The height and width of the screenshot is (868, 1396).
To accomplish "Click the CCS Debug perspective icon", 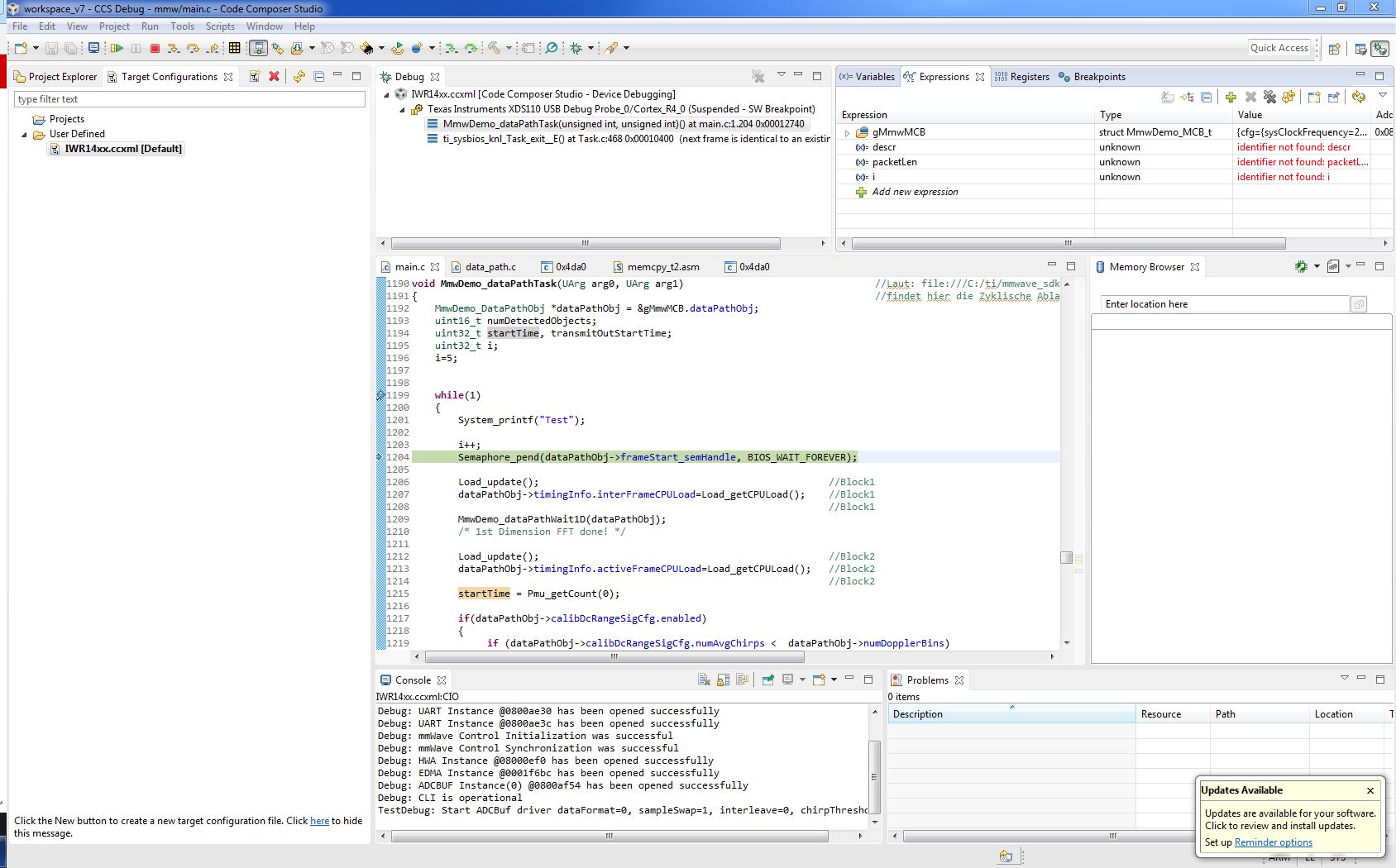I will click(1380, 49).
